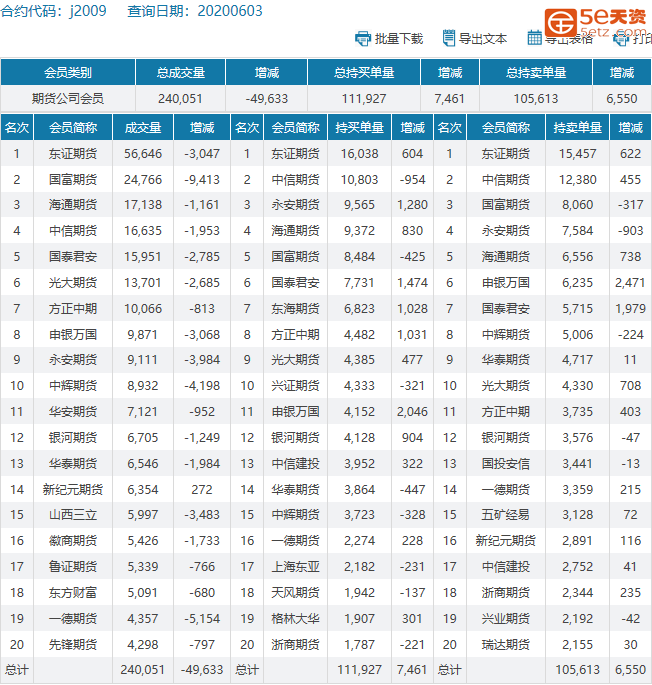Click the export text document icon

[x=448, y=38]
